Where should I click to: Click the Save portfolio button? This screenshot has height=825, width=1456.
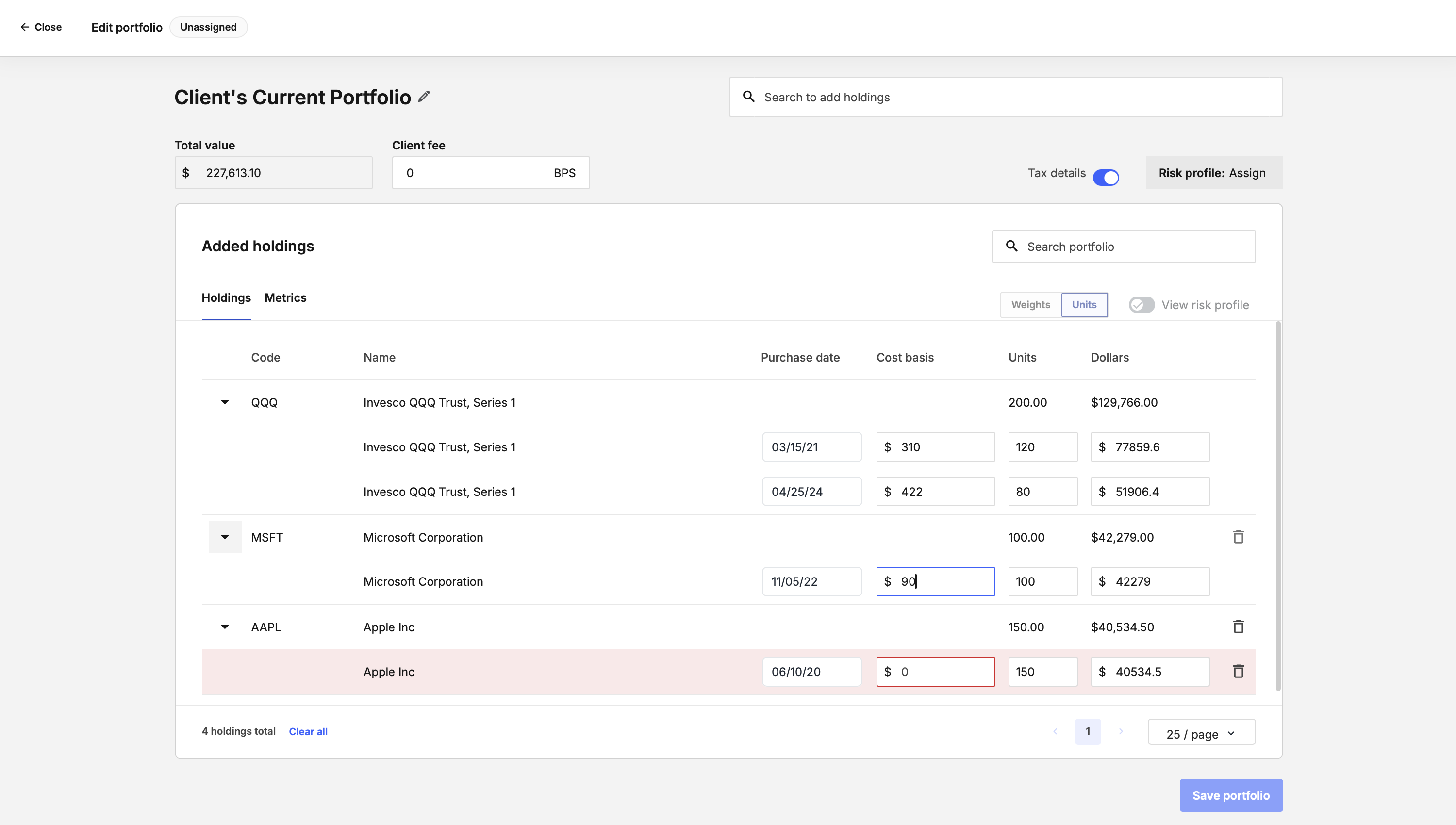click(1230, 795)
